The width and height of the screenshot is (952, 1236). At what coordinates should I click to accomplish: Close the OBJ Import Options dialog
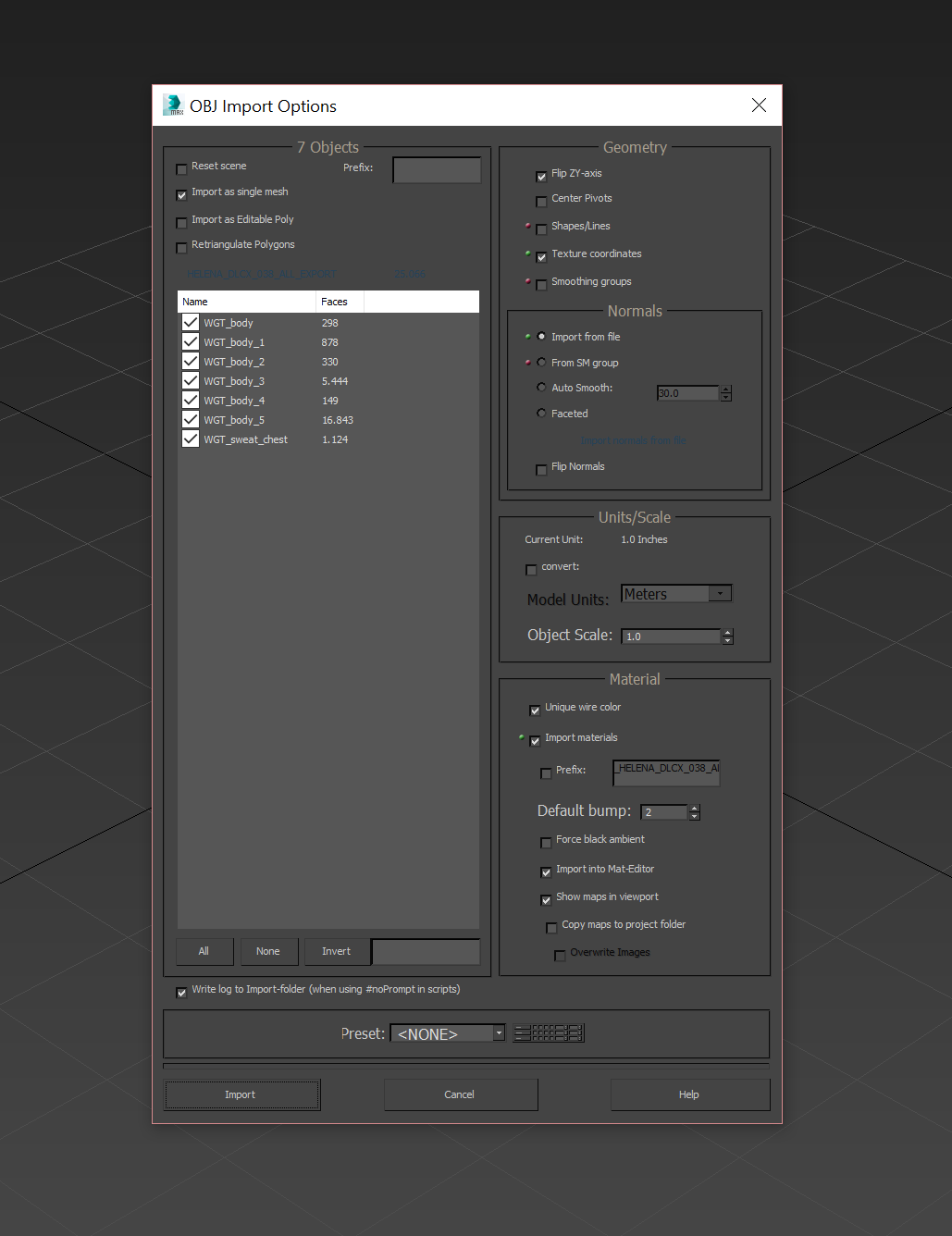click(759, 105)
